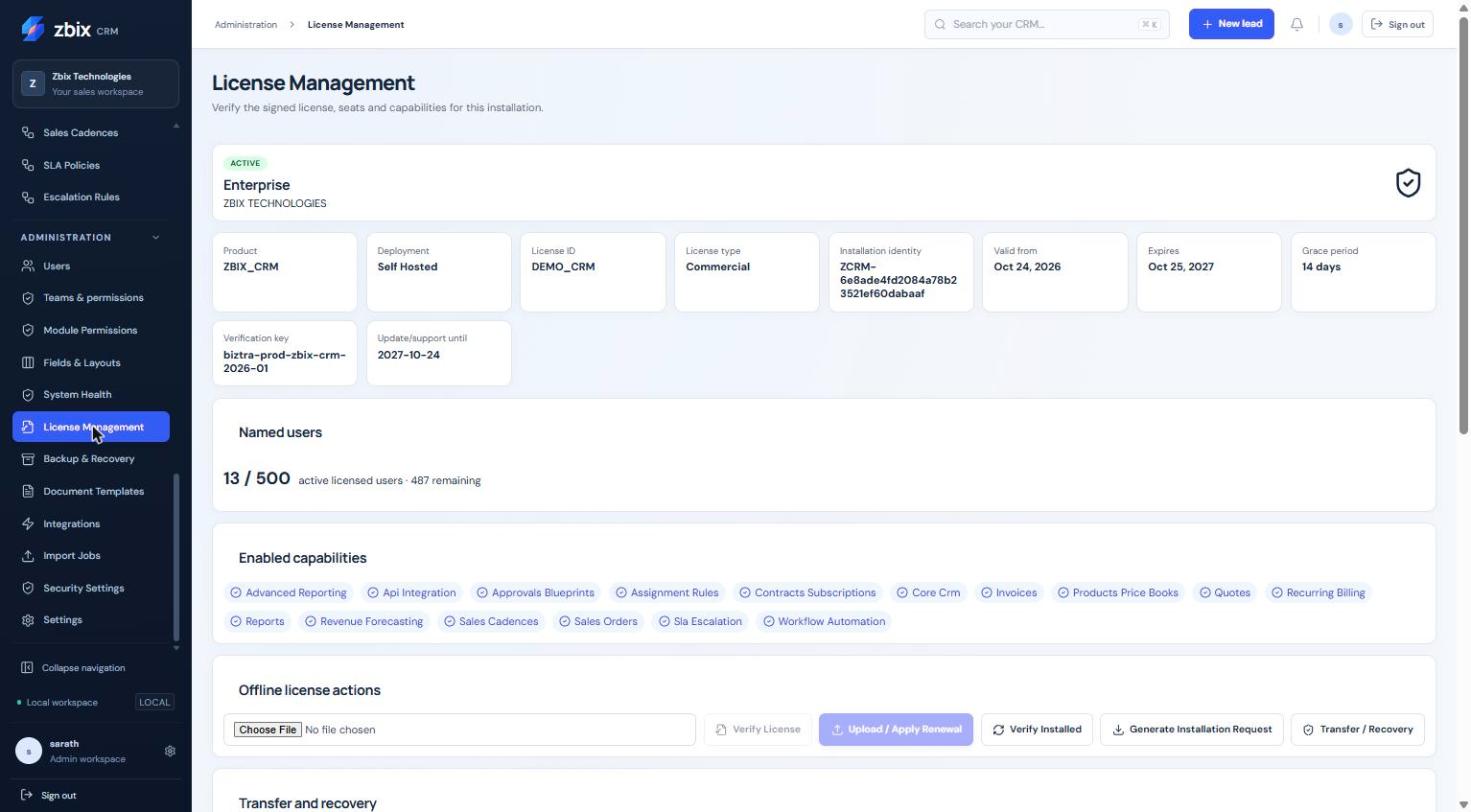Click the License Management sidebar icon
Image resolution: width=1471 pixels, height=812 pixels.
pyautogui.click(x=28, y=427)
